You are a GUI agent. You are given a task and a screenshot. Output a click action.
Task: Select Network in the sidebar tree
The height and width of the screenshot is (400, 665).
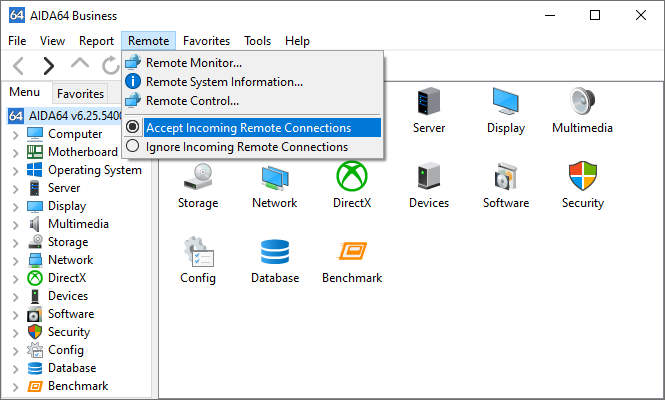pos(70,260)
